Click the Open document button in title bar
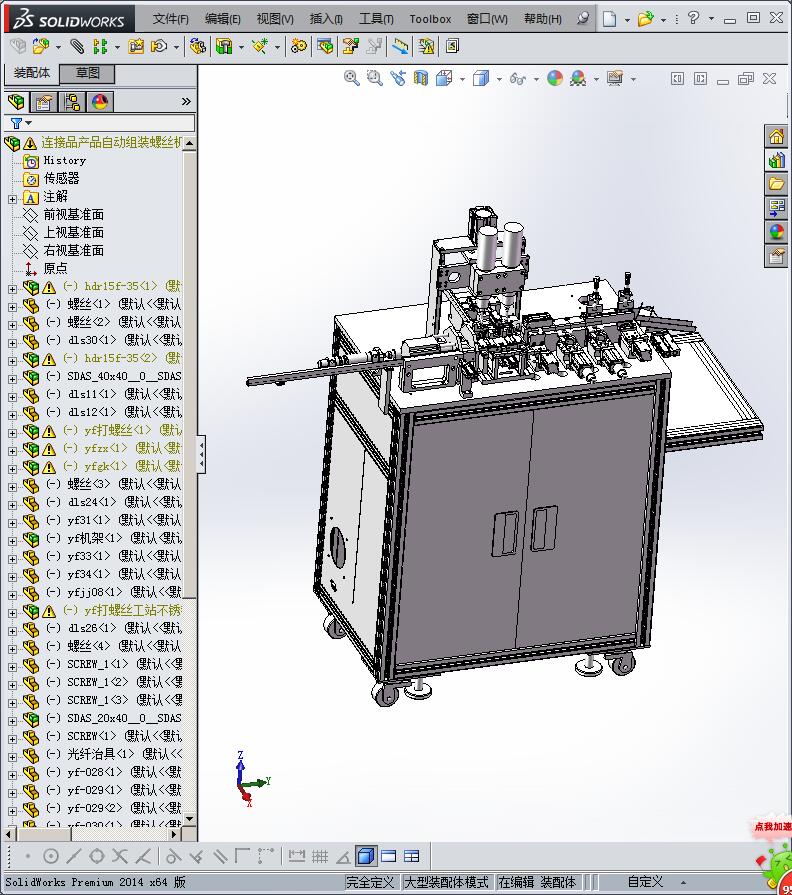The height and width of the screenshot is (895, 792). [645, 19]
